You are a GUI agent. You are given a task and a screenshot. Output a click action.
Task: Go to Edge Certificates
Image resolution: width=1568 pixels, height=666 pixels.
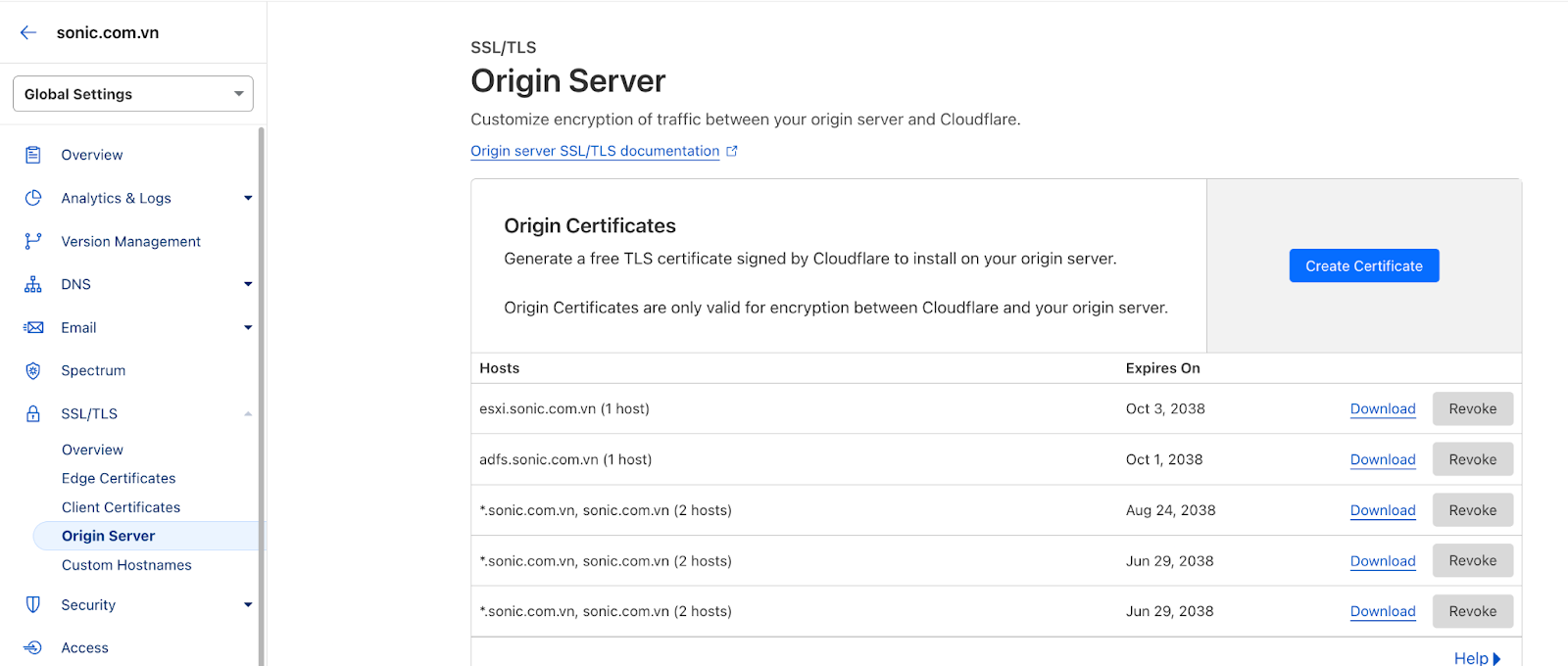tap(119, 478)
